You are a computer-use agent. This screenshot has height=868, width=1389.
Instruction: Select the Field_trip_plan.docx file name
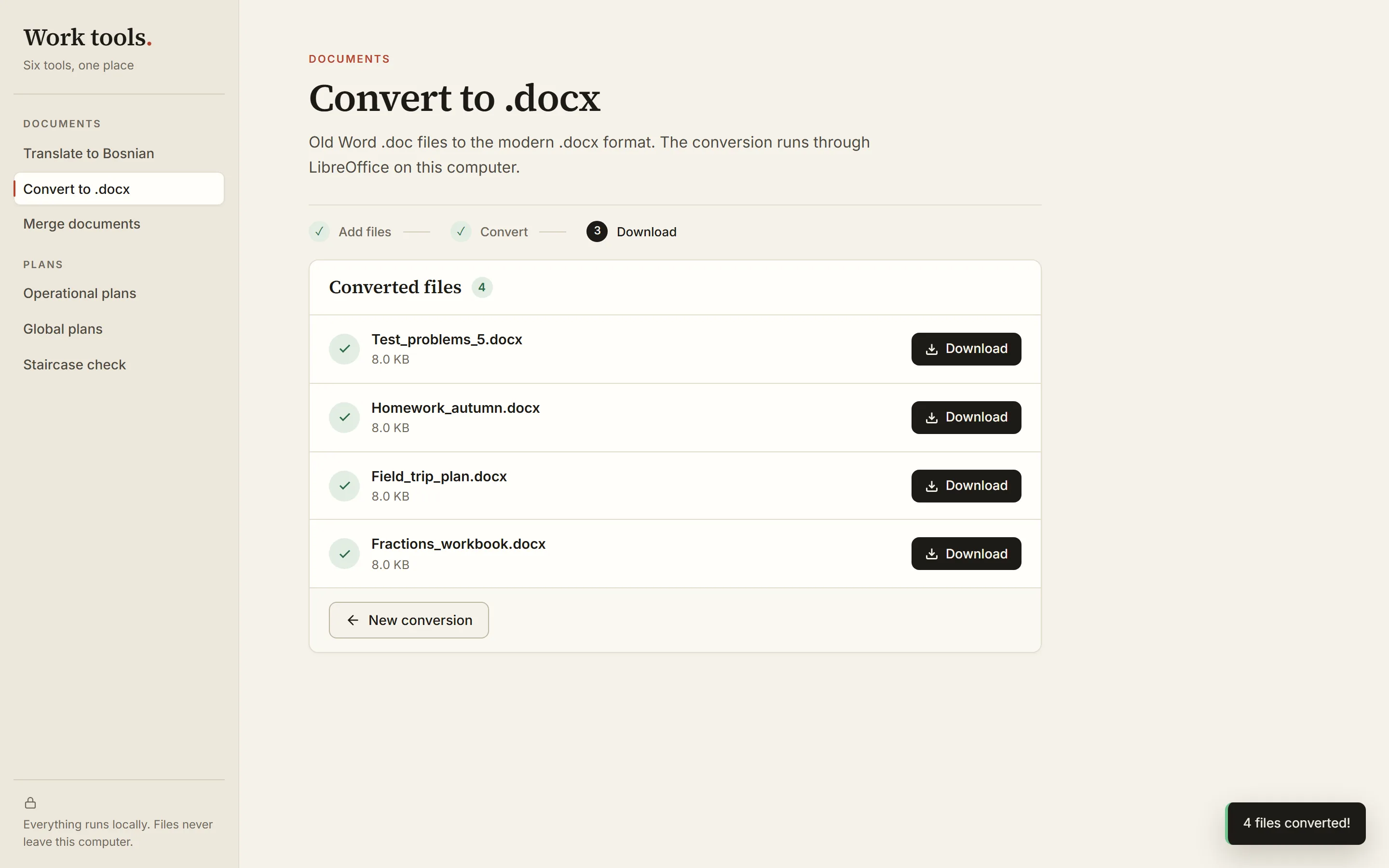(439, 476)
